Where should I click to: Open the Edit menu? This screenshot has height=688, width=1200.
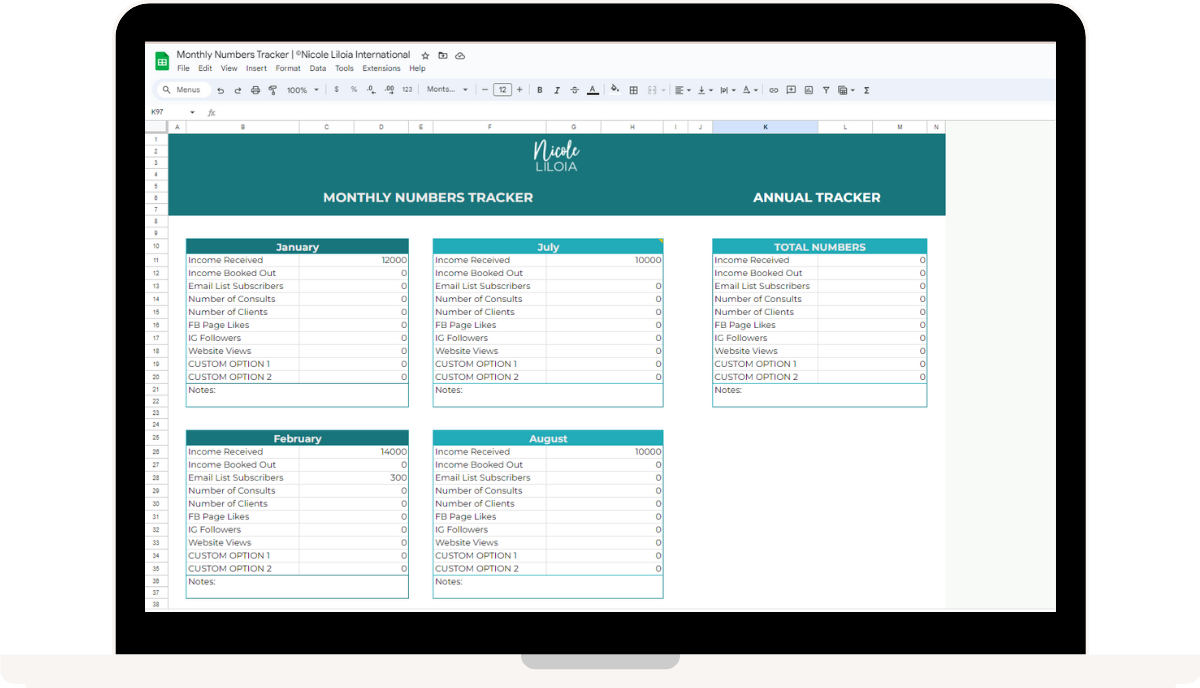(x=205, y=69)
